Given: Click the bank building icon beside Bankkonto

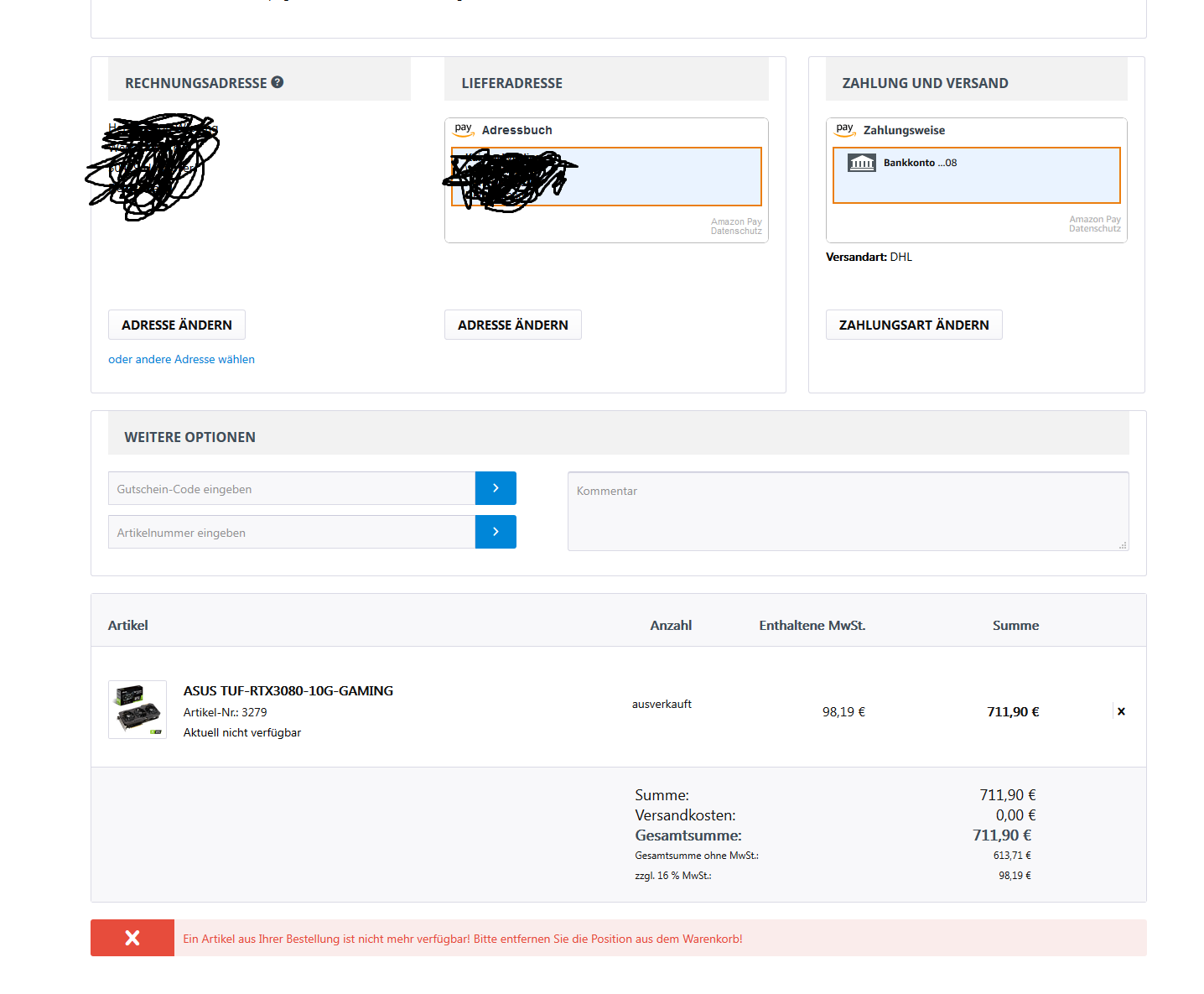Looking at the screenshot, I should tap(862, 163).
